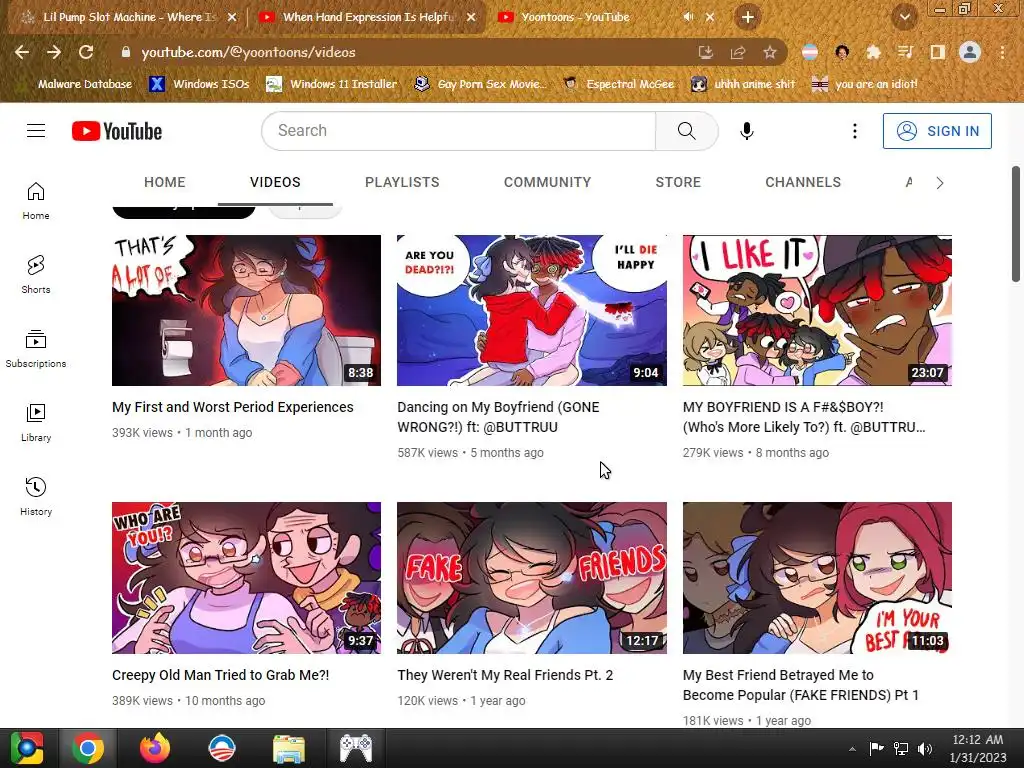1024x768 pixels.
Task: Close the Lil Pump Slot Machine tab
Action: click(x=232, y=17)
